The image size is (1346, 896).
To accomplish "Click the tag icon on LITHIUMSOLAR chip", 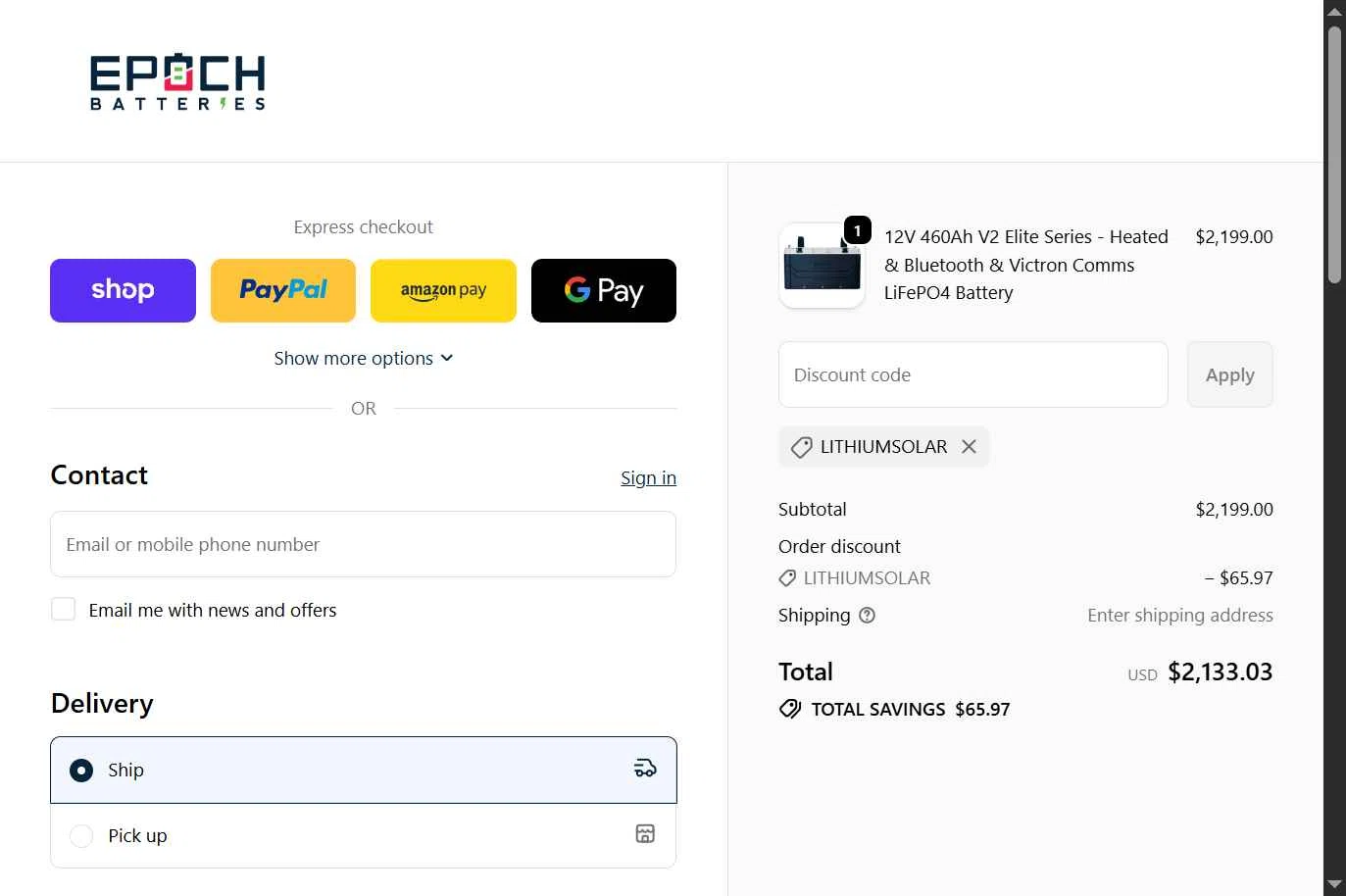I will tap(802, 447).
